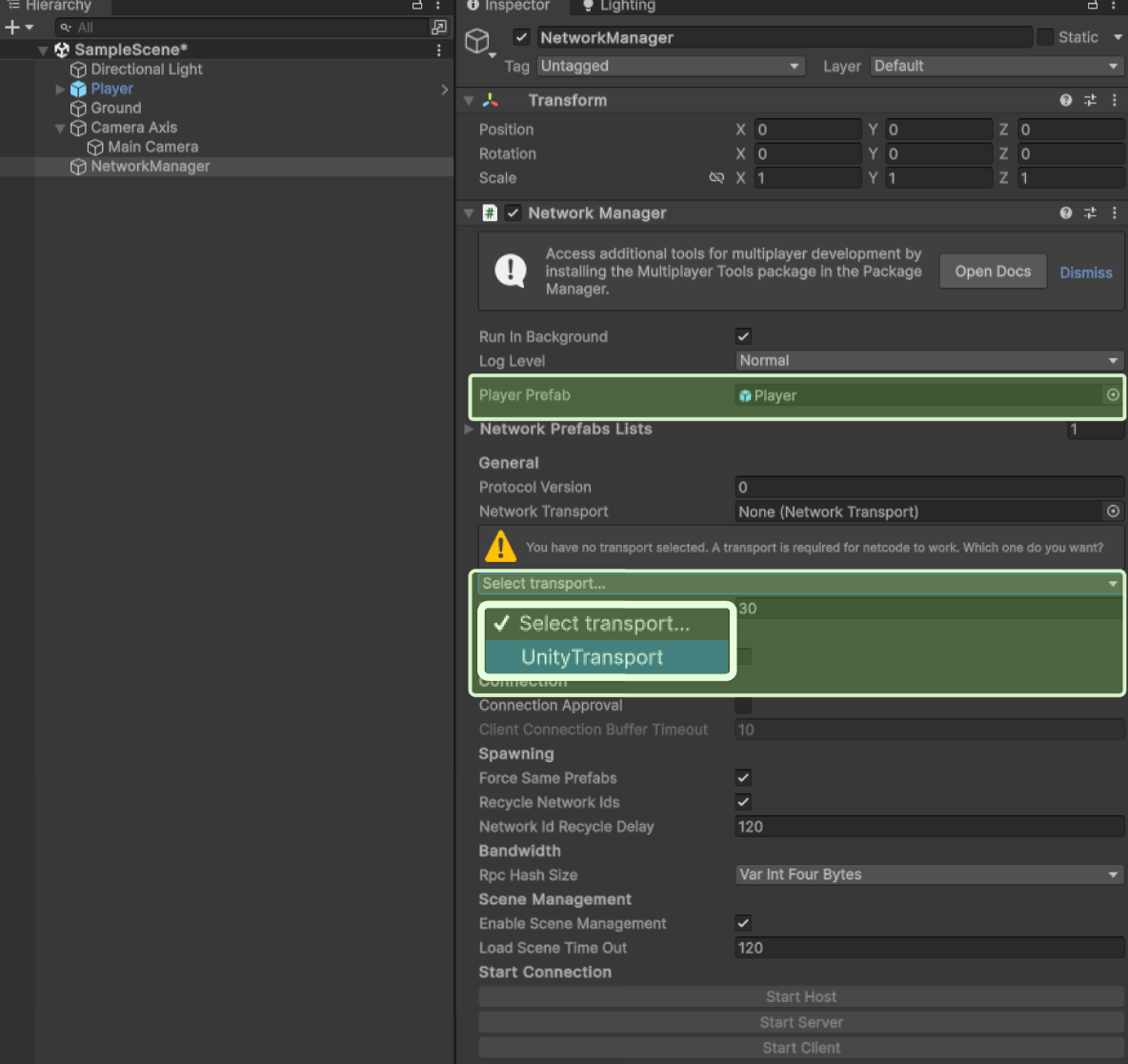Dismiss the Multiplayer Tools notice

[1085, 272]
